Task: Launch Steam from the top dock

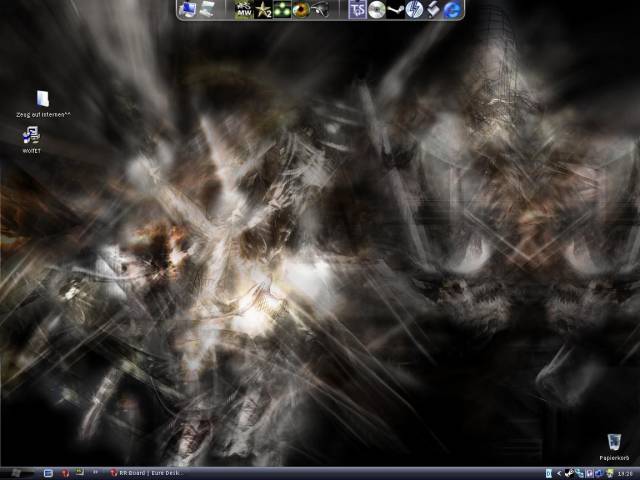Action: coord(395,9)
